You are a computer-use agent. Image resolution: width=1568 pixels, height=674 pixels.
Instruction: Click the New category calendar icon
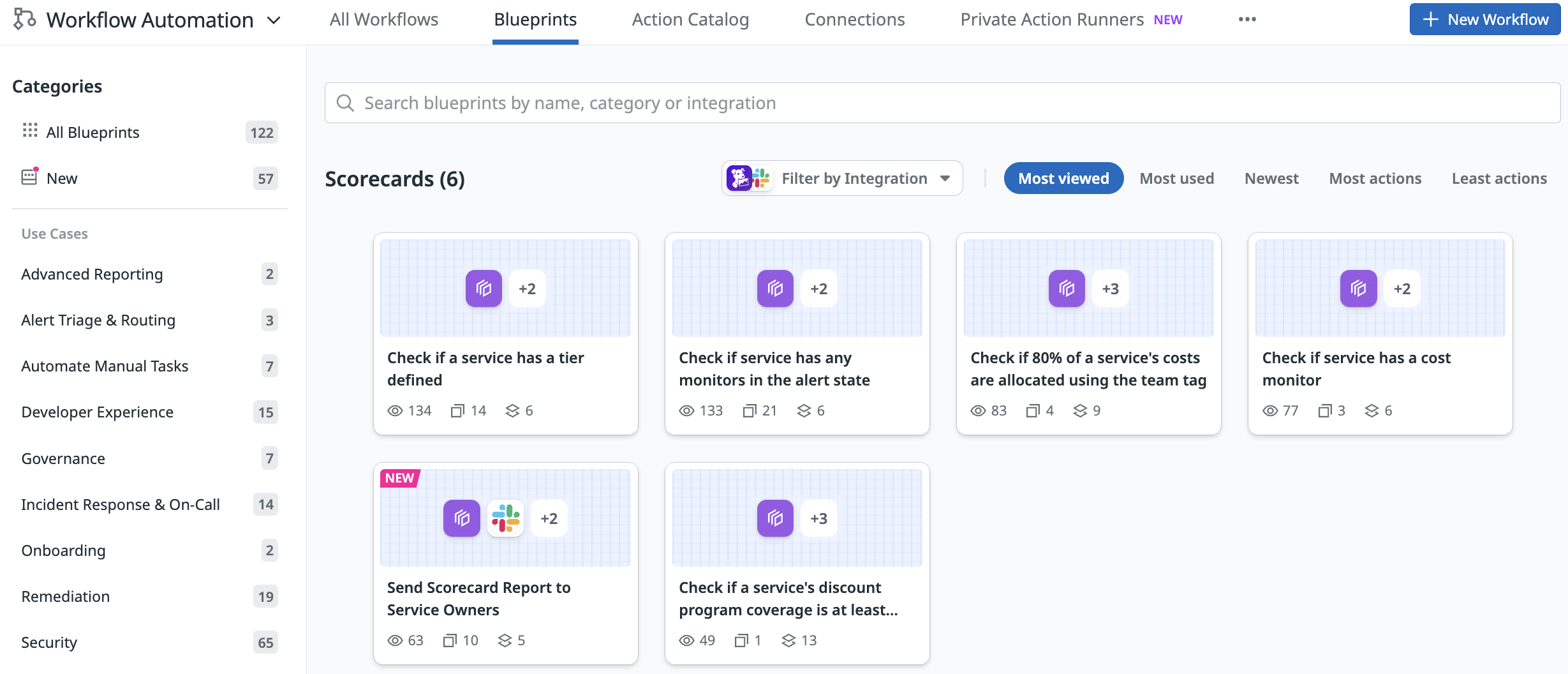pyautogui.click(x=29, y=177)
